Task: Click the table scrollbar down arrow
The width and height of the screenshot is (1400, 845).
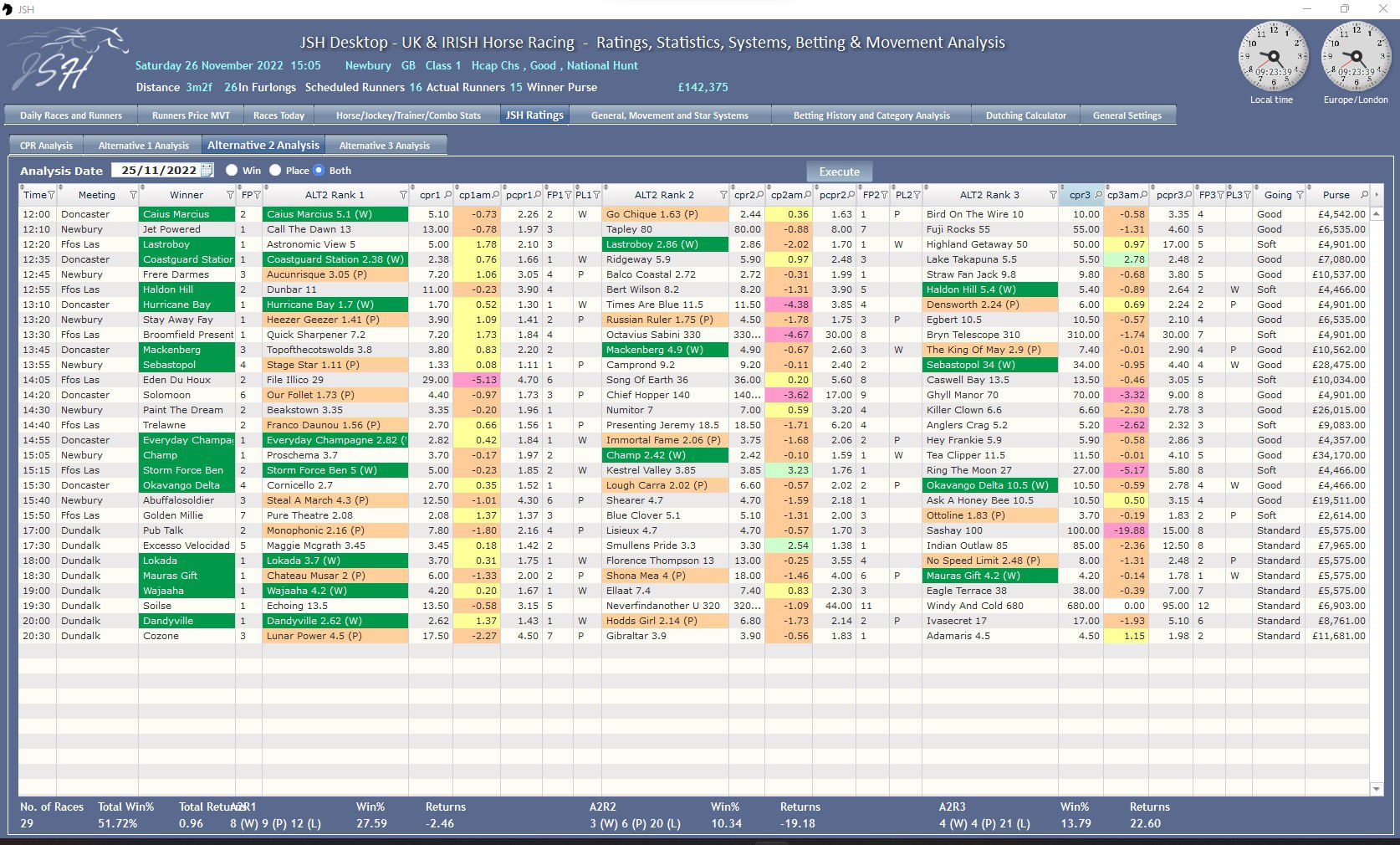Action: click(x=1377, y=789)
